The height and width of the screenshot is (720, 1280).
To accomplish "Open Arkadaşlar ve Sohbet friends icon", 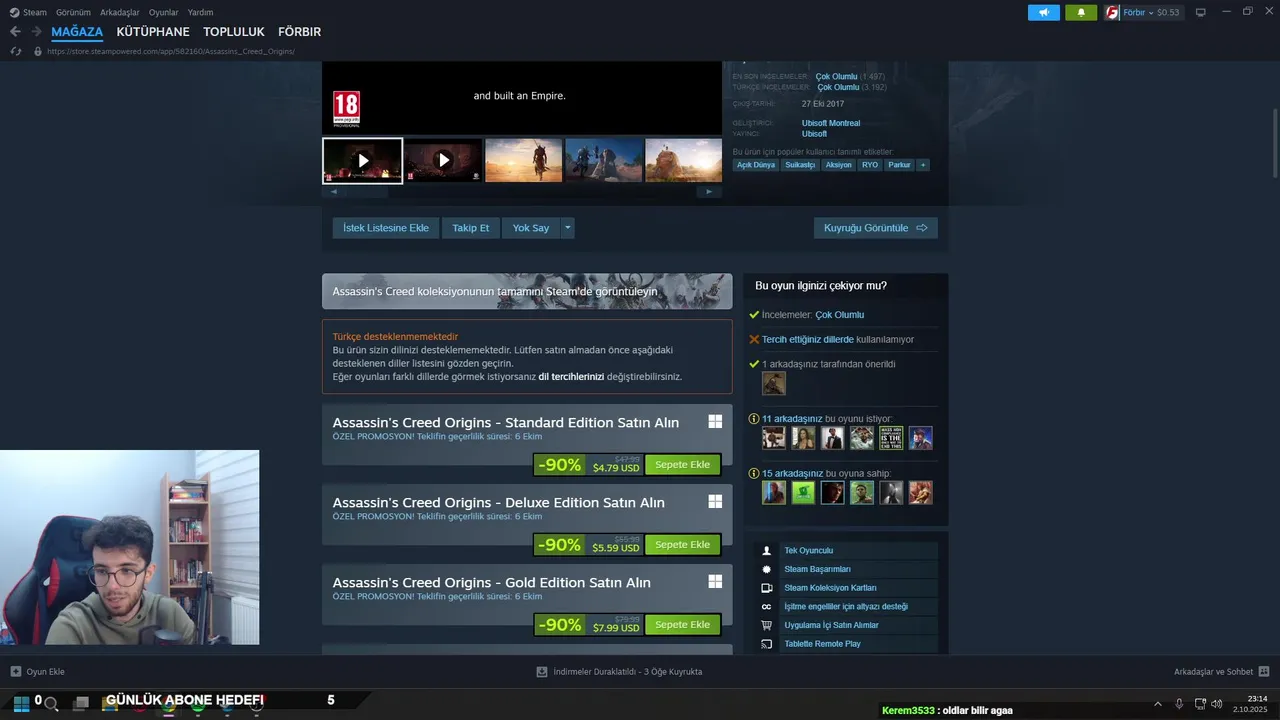I will (x=1264, y=672).
